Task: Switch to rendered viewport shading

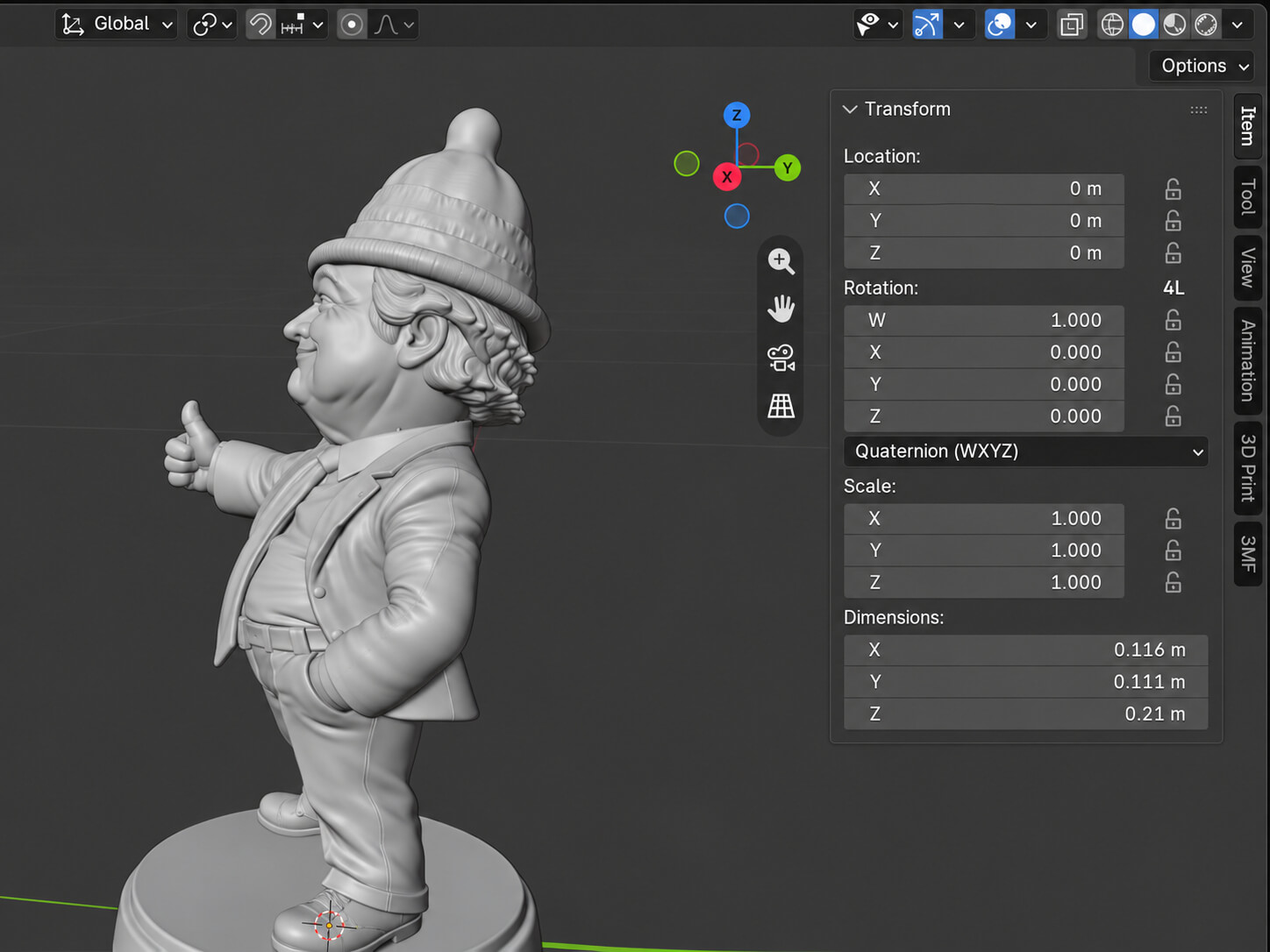Action: 1207,24
